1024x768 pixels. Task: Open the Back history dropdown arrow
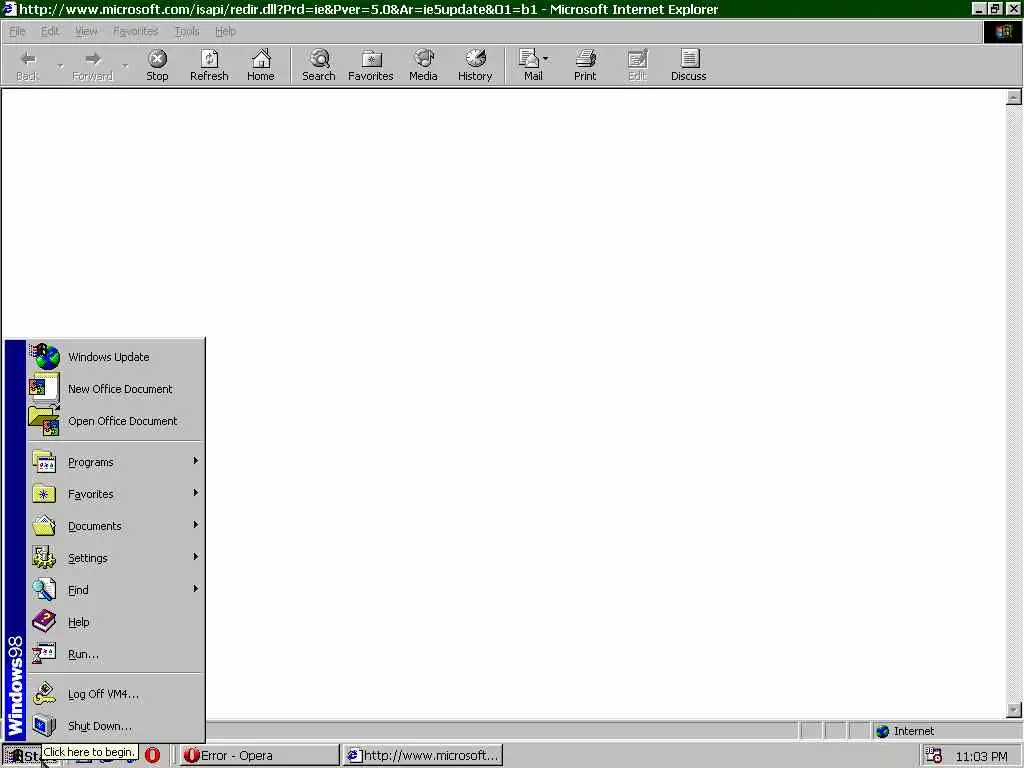point(59,66)
